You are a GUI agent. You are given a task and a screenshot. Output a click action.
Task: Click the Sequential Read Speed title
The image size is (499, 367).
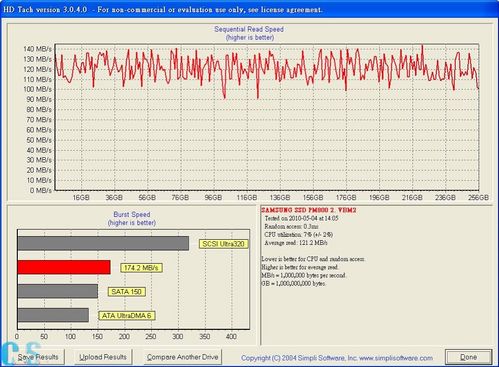point(249,29)
